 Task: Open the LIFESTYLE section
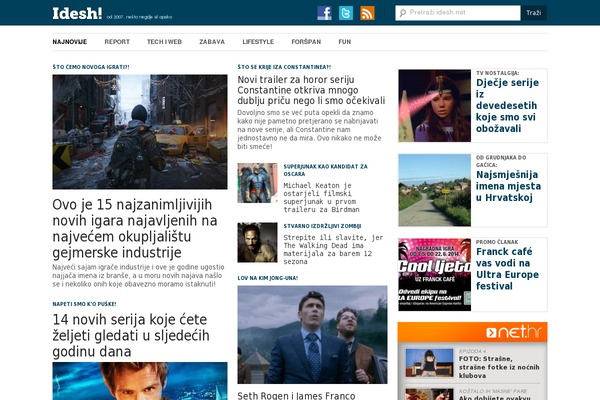coord(258,42)
